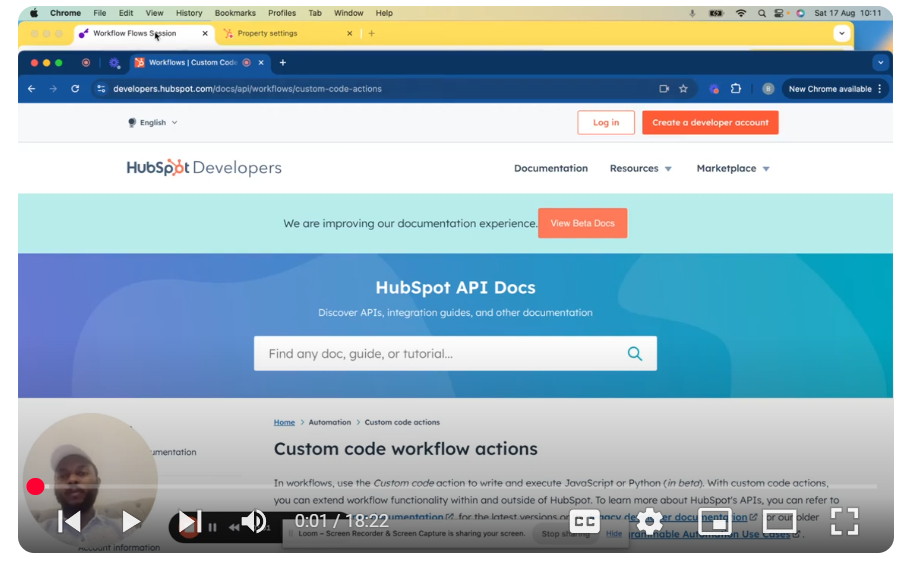
Task: Toggle closed captions CC button
Action: 584,522
